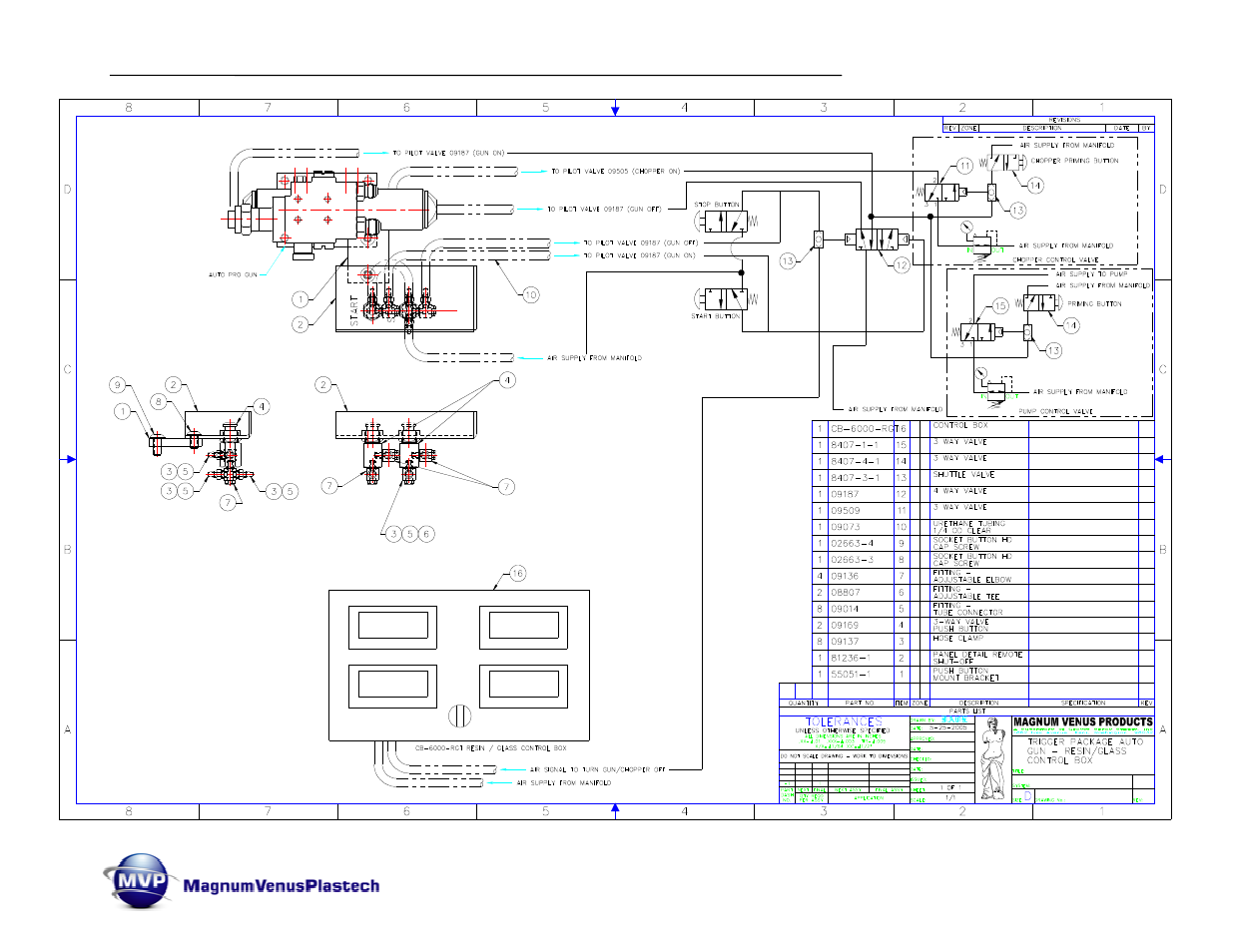
Task: Click 4 WAY VALVE description in parts list
Action: 959,491
